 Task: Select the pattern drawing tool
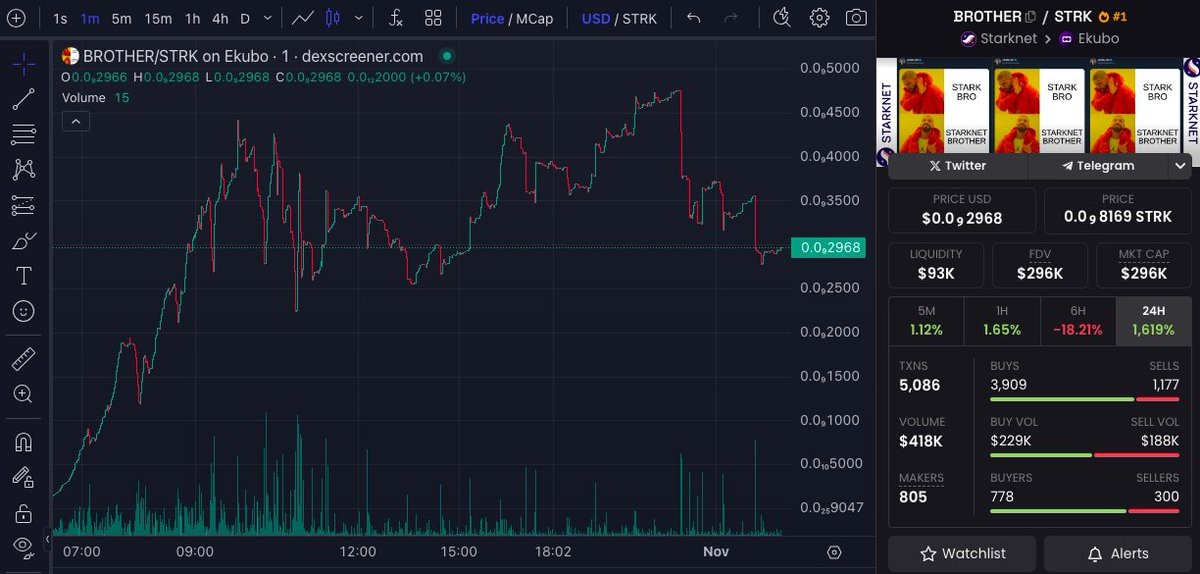point(24,170)
